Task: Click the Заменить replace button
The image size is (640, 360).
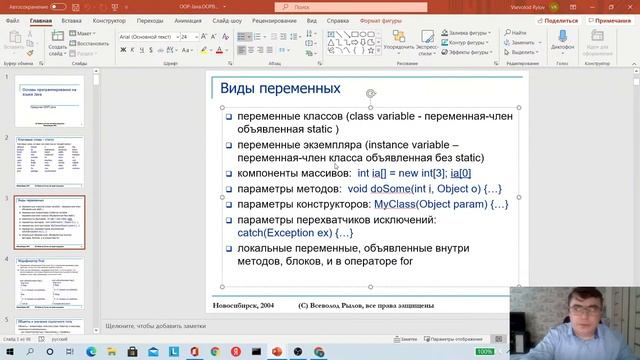Action: tap(520, 42)
